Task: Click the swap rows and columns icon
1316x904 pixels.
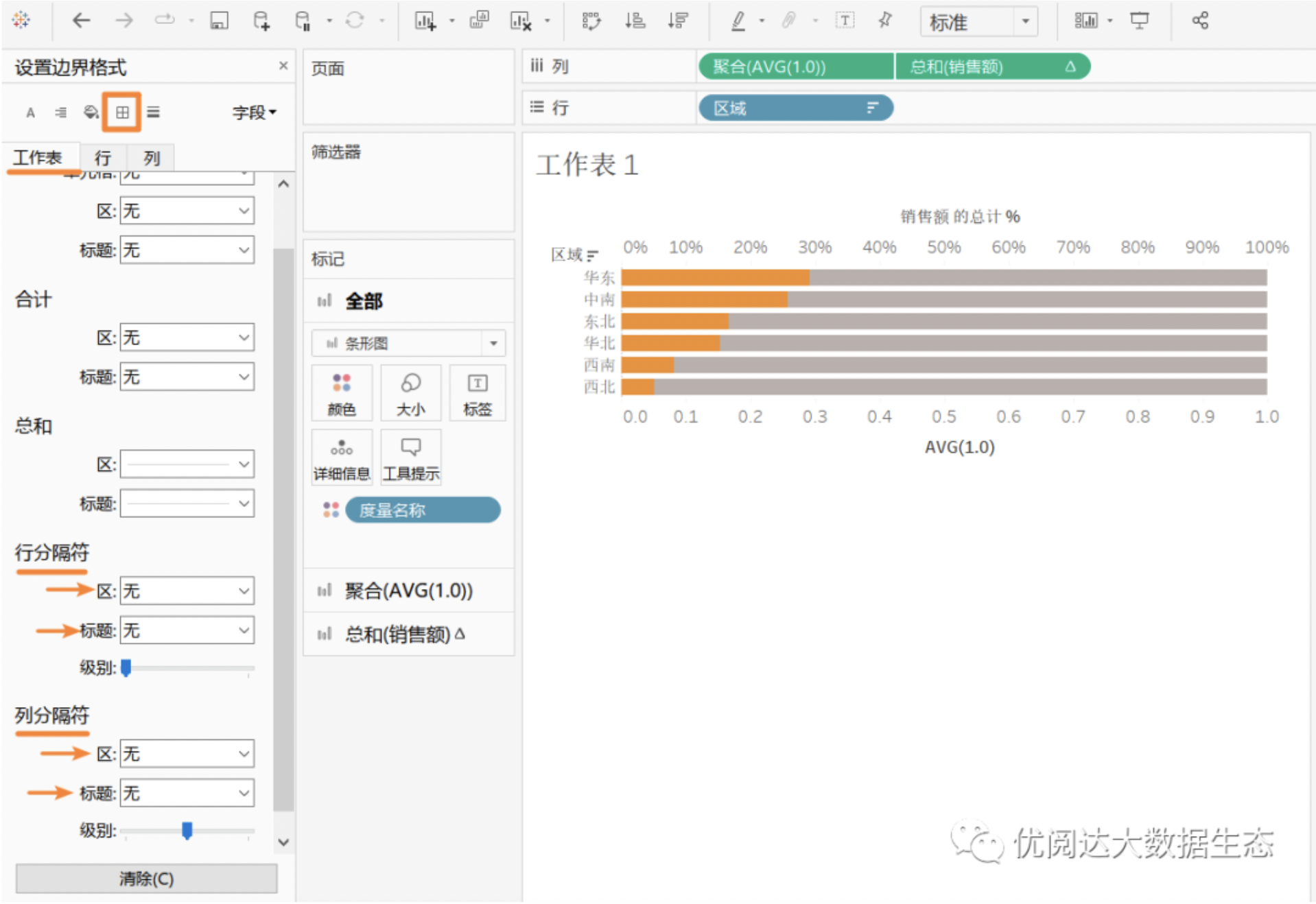Action: coord(591,21)
